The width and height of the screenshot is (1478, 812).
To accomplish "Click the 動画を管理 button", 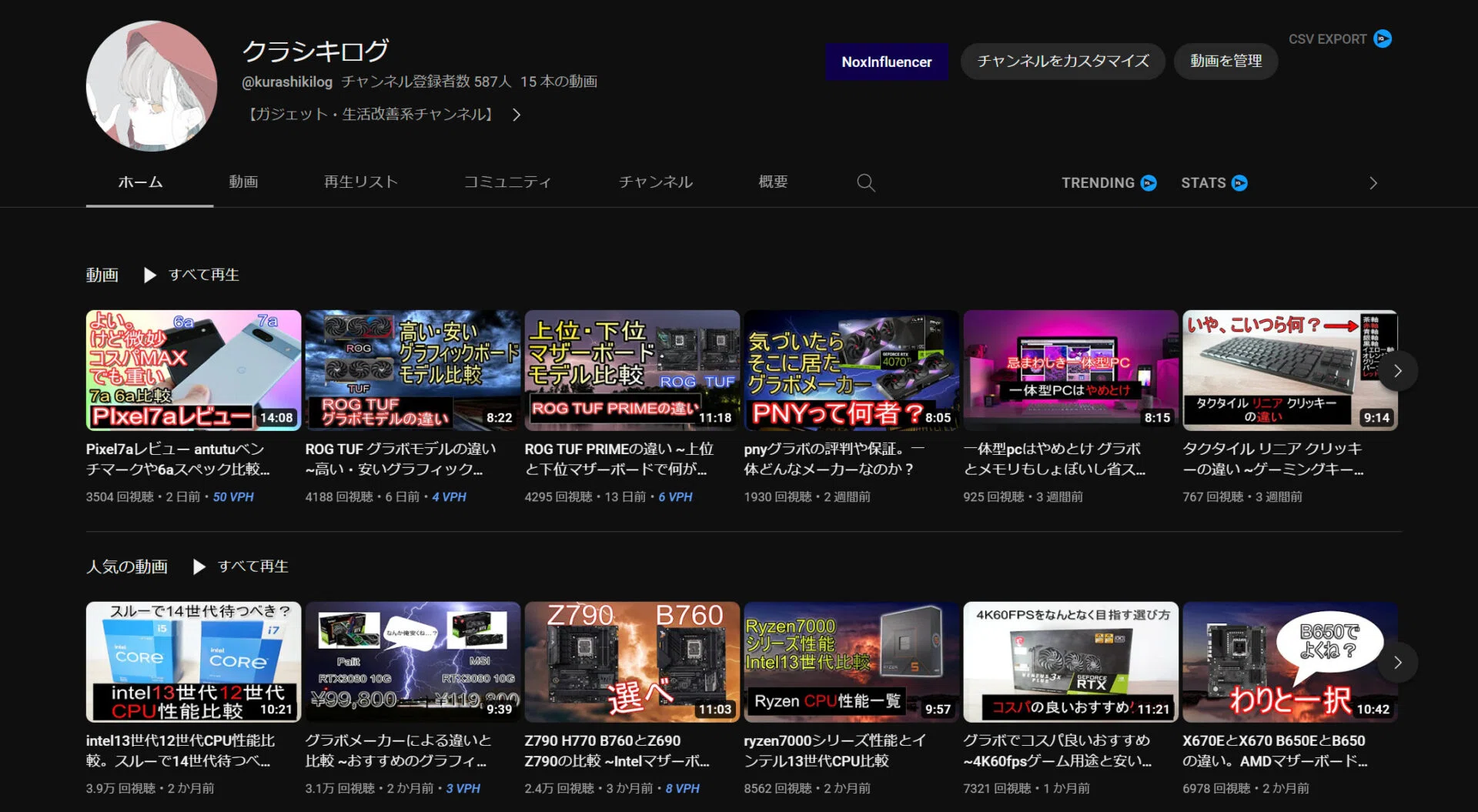I will [x=1226, y=62].
